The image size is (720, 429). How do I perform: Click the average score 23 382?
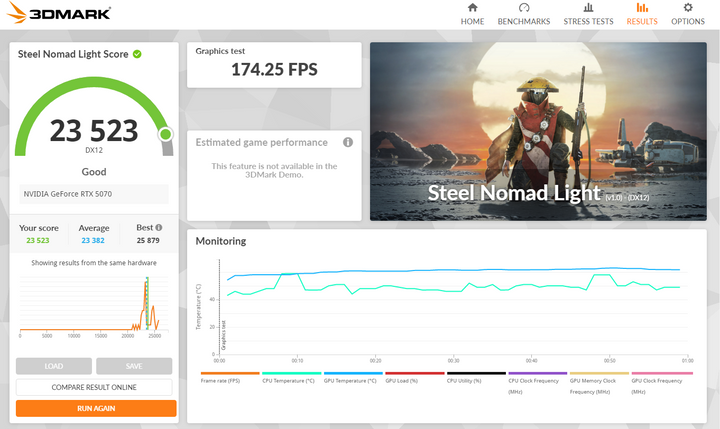[x=93, y=240]
